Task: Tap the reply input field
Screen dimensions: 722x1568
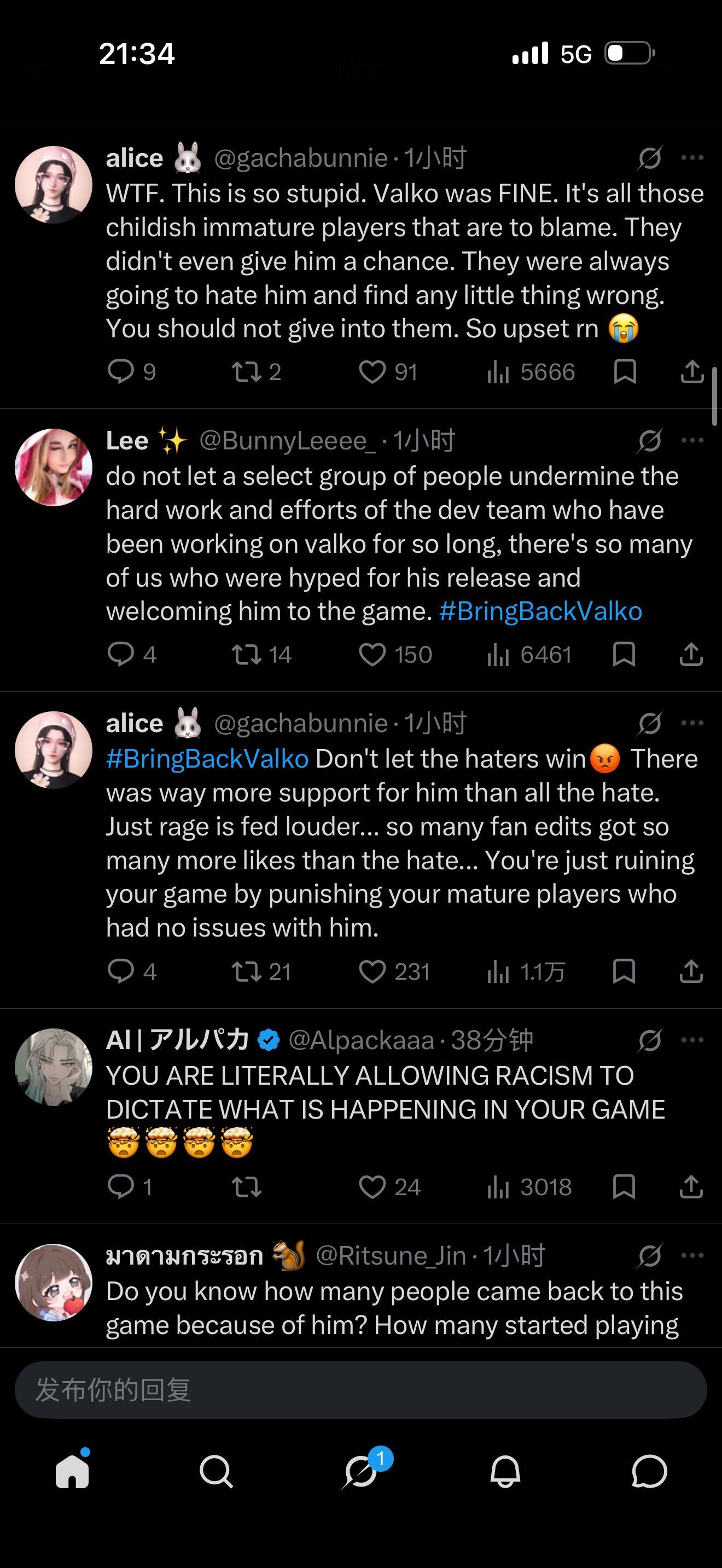Action: 360,1390
